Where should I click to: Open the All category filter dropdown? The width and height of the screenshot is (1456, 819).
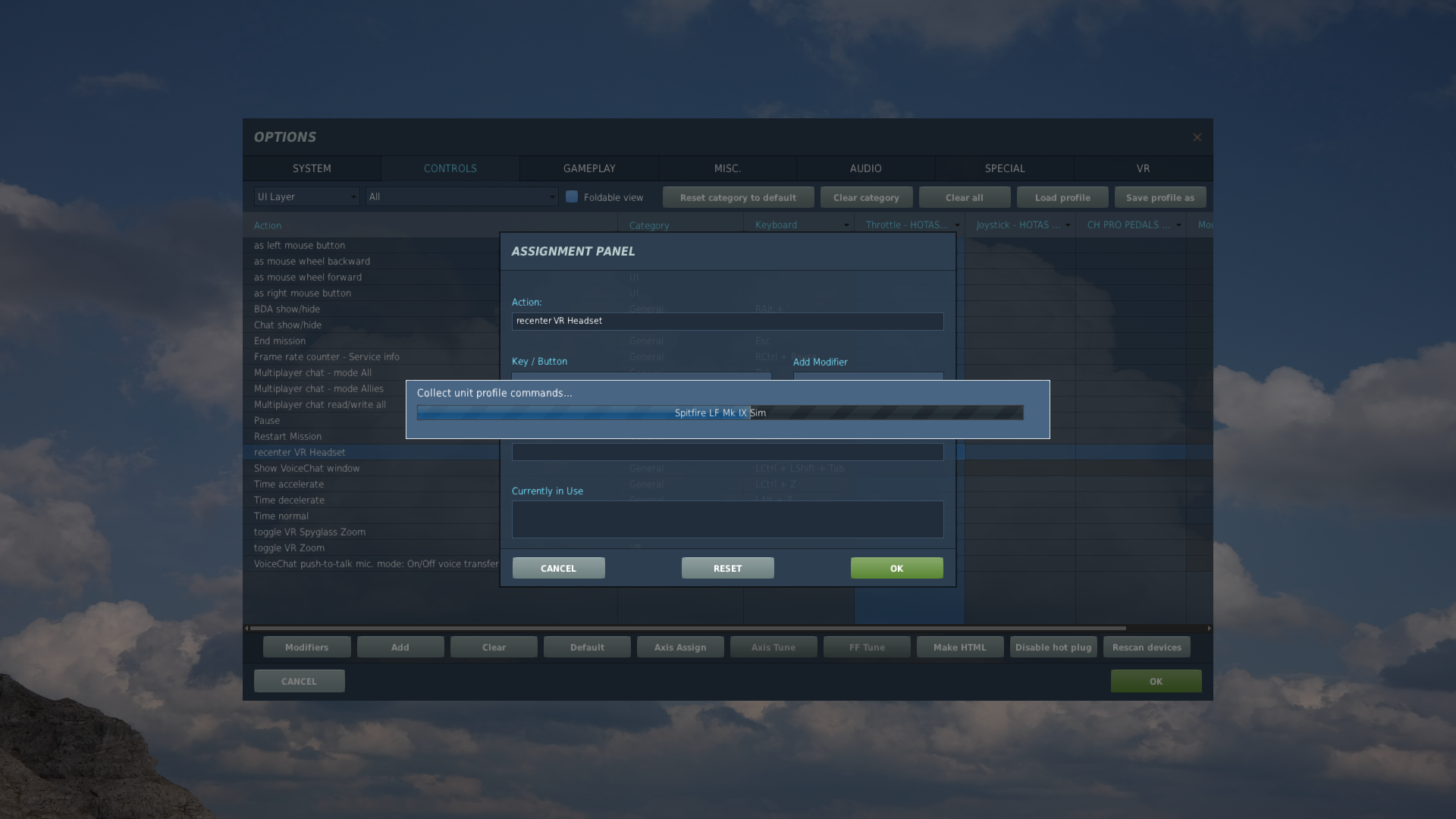click(462, 197)
